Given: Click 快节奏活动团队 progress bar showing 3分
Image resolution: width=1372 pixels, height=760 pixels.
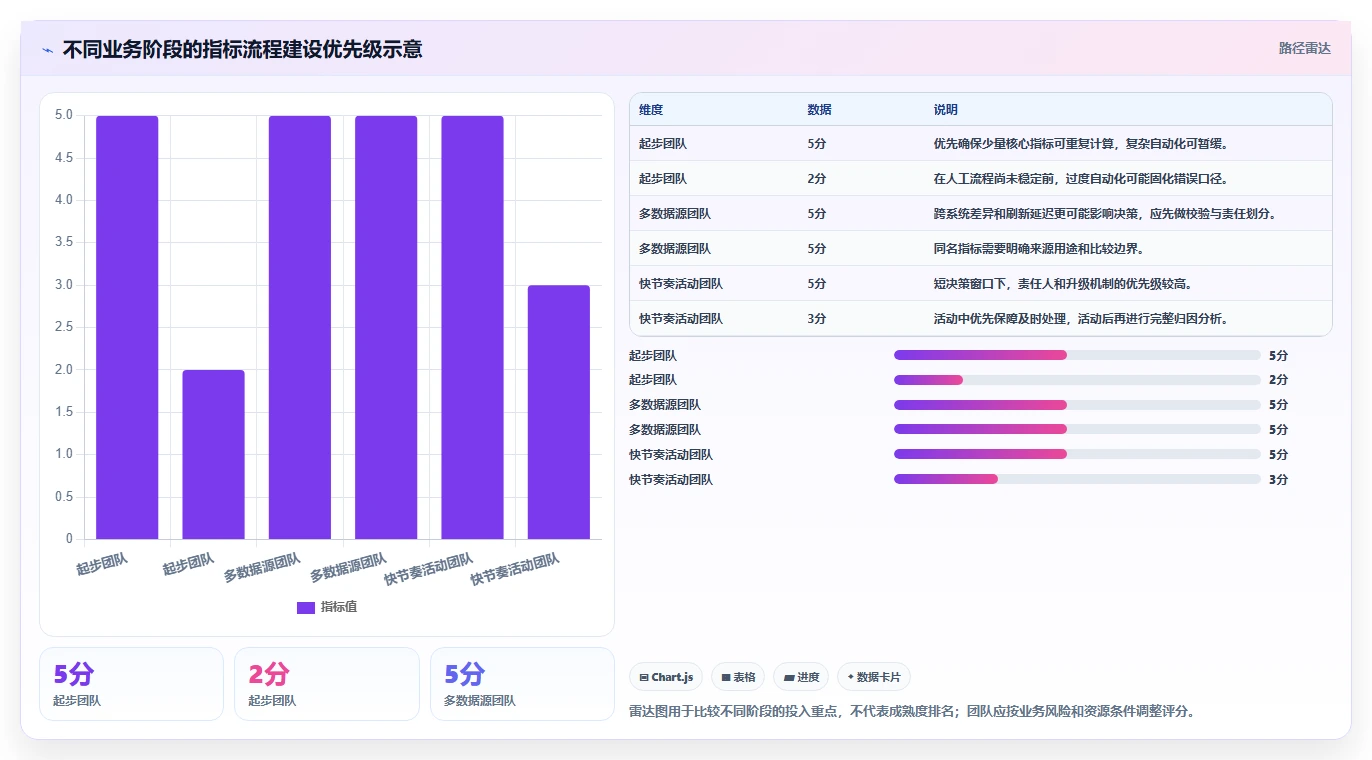Looking at the screenshot, I should (x=1077, y=480).
